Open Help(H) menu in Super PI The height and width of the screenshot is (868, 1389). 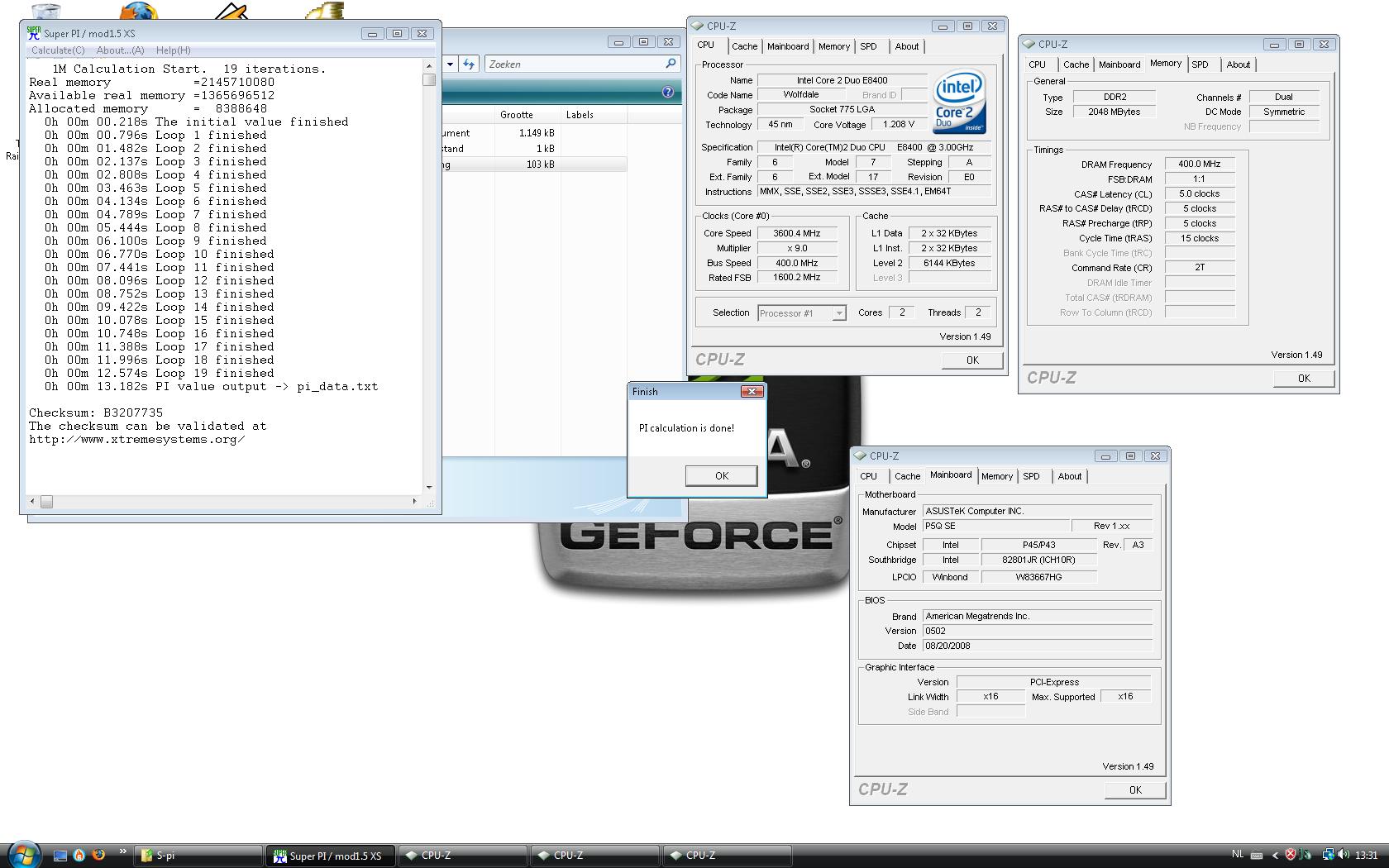(173, 50)
